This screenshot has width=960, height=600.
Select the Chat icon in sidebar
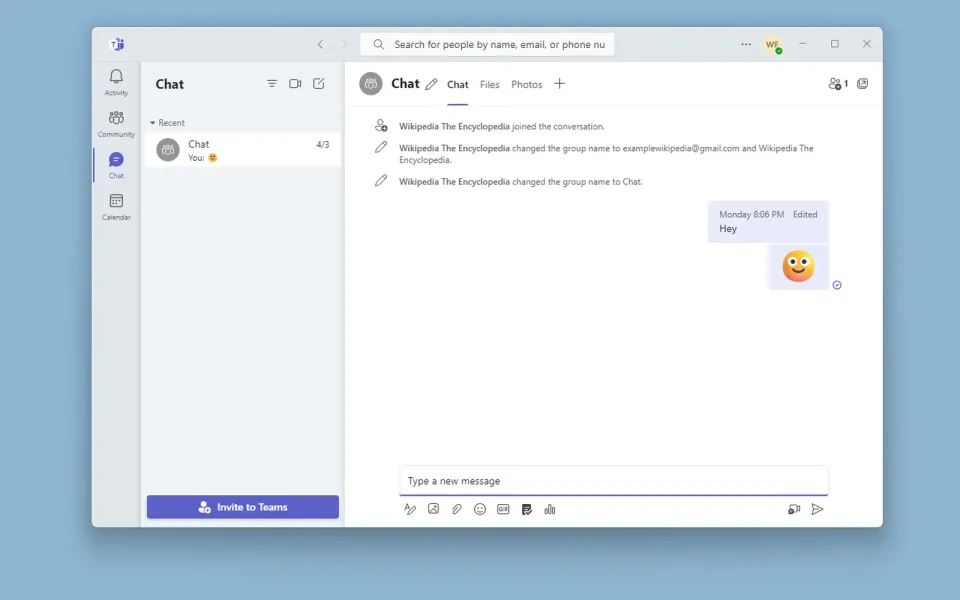116,165
